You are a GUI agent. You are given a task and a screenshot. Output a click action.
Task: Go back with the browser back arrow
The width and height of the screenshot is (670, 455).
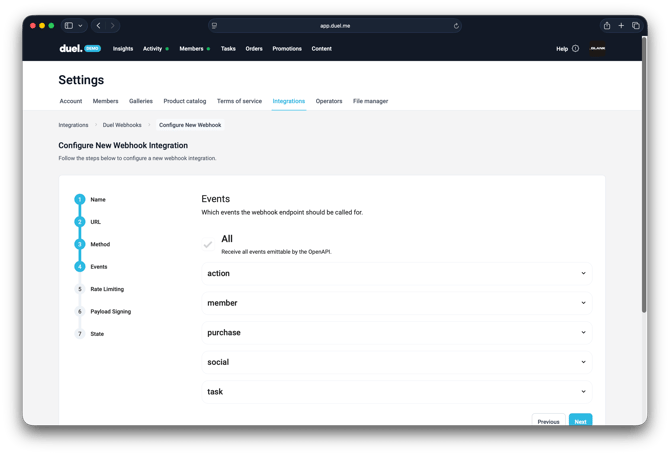point(98,26)
